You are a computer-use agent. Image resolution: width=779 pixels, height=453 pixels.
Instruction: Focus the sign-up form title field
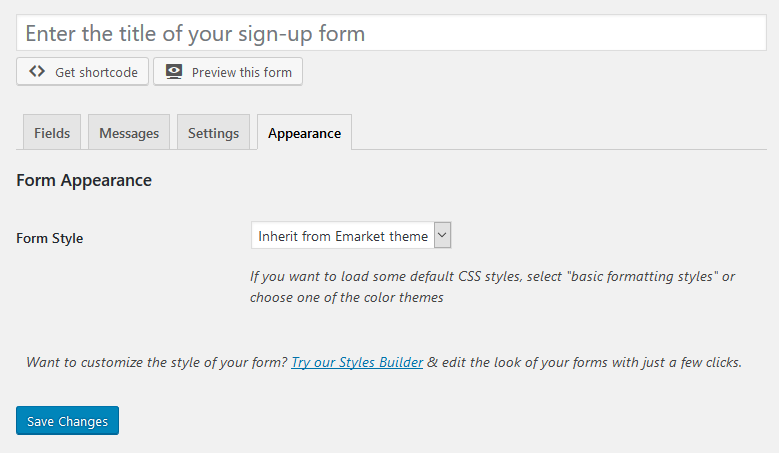pyautogui.click(x=391, y=33)
